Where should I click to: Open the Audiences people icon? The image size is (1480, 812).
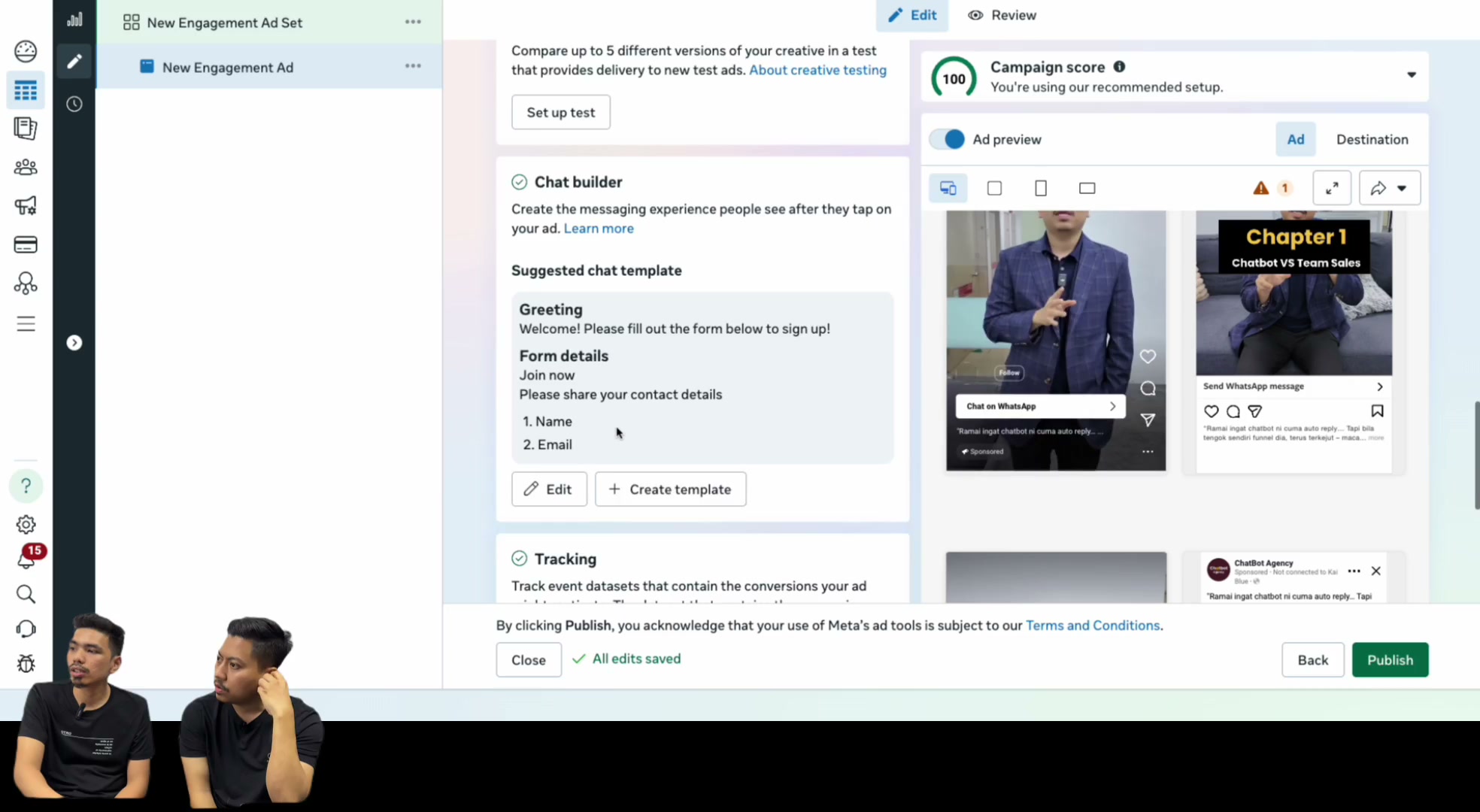26,167
